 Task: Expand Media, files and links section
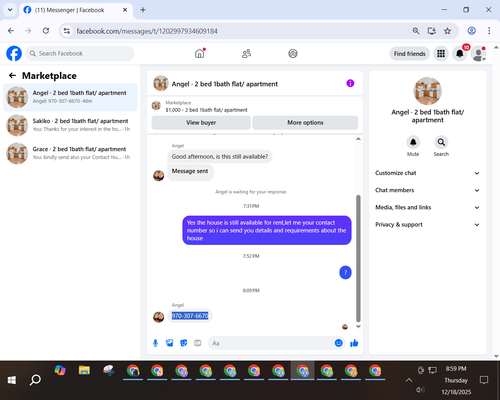pyautogui.click(x=428, y=207)
